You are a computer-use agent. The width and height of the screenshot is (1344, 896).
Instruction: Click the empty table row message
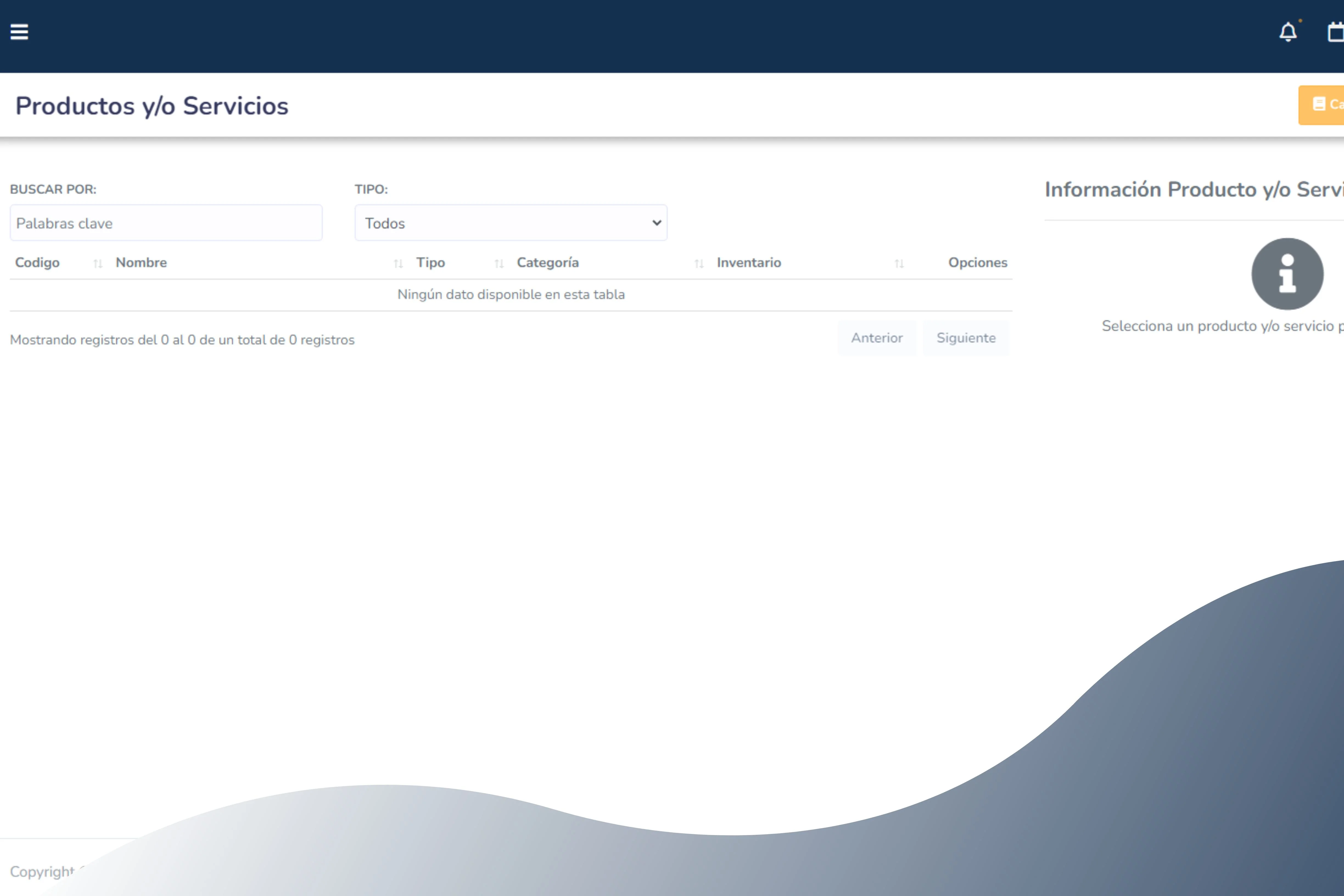[x=511, y=294]
